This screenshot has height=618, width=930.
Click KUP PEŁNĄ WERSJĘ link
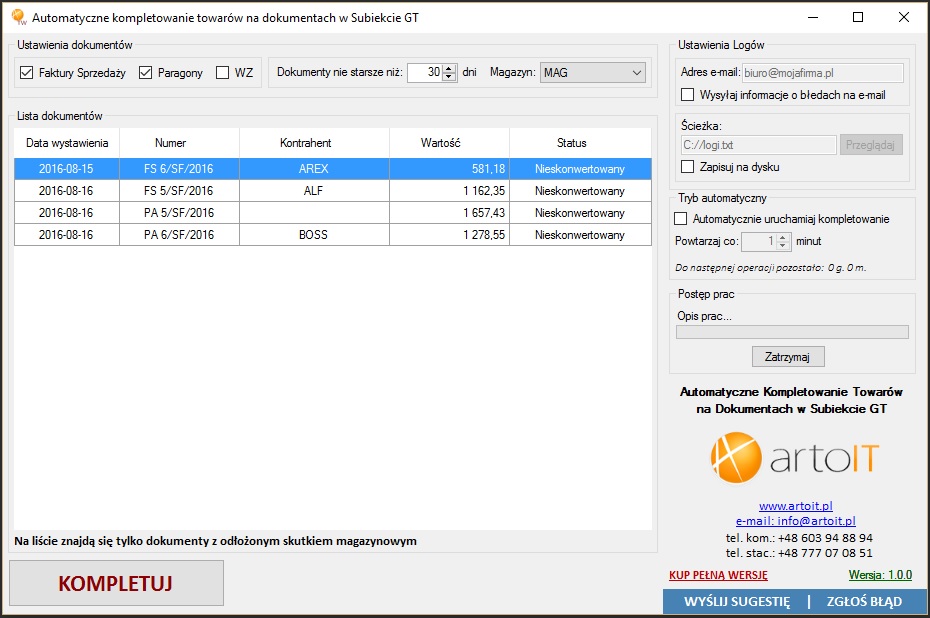coord(718,575)
